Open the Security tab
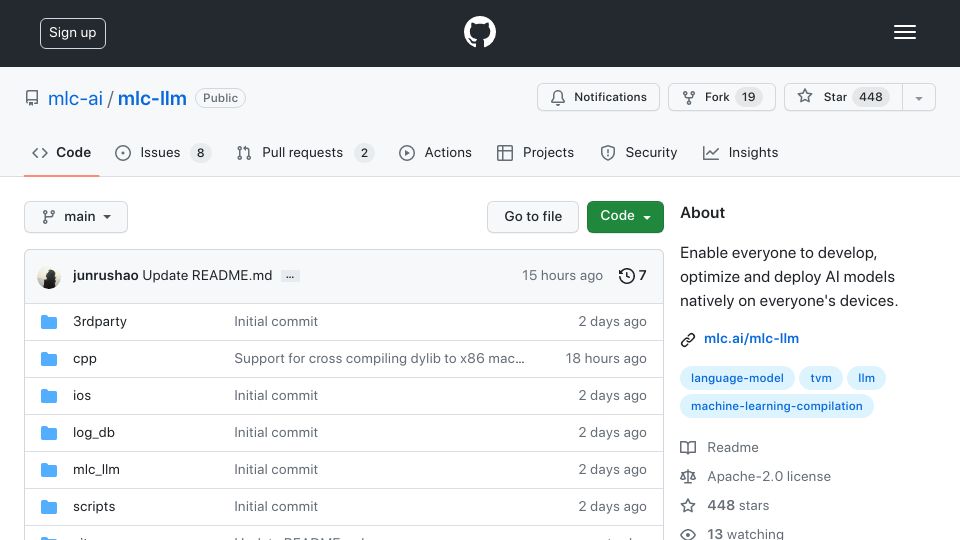This screenshot has width=960, height=540. click(x=639, y=152)
